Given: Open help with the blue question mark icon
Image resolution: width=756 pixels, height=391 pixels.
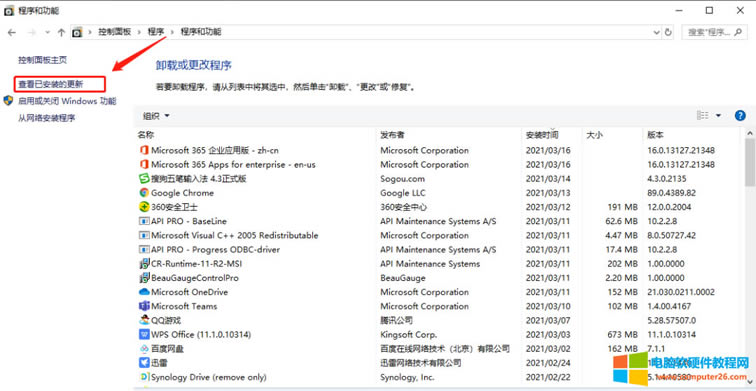Looking at the screenshot, I should point(740,116).
